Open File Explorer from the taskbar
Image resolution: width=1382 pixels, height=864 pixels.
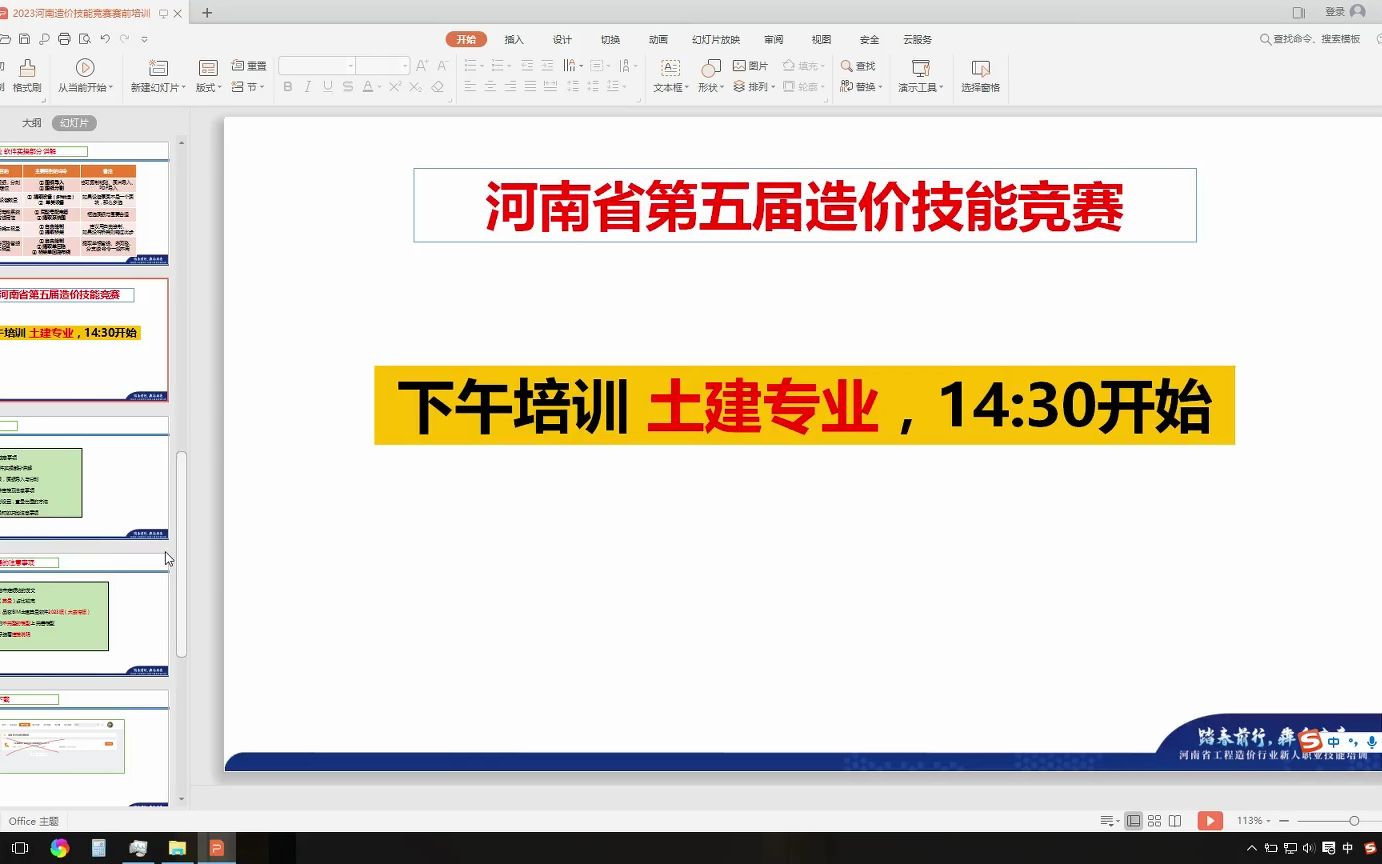click(177, 848)
